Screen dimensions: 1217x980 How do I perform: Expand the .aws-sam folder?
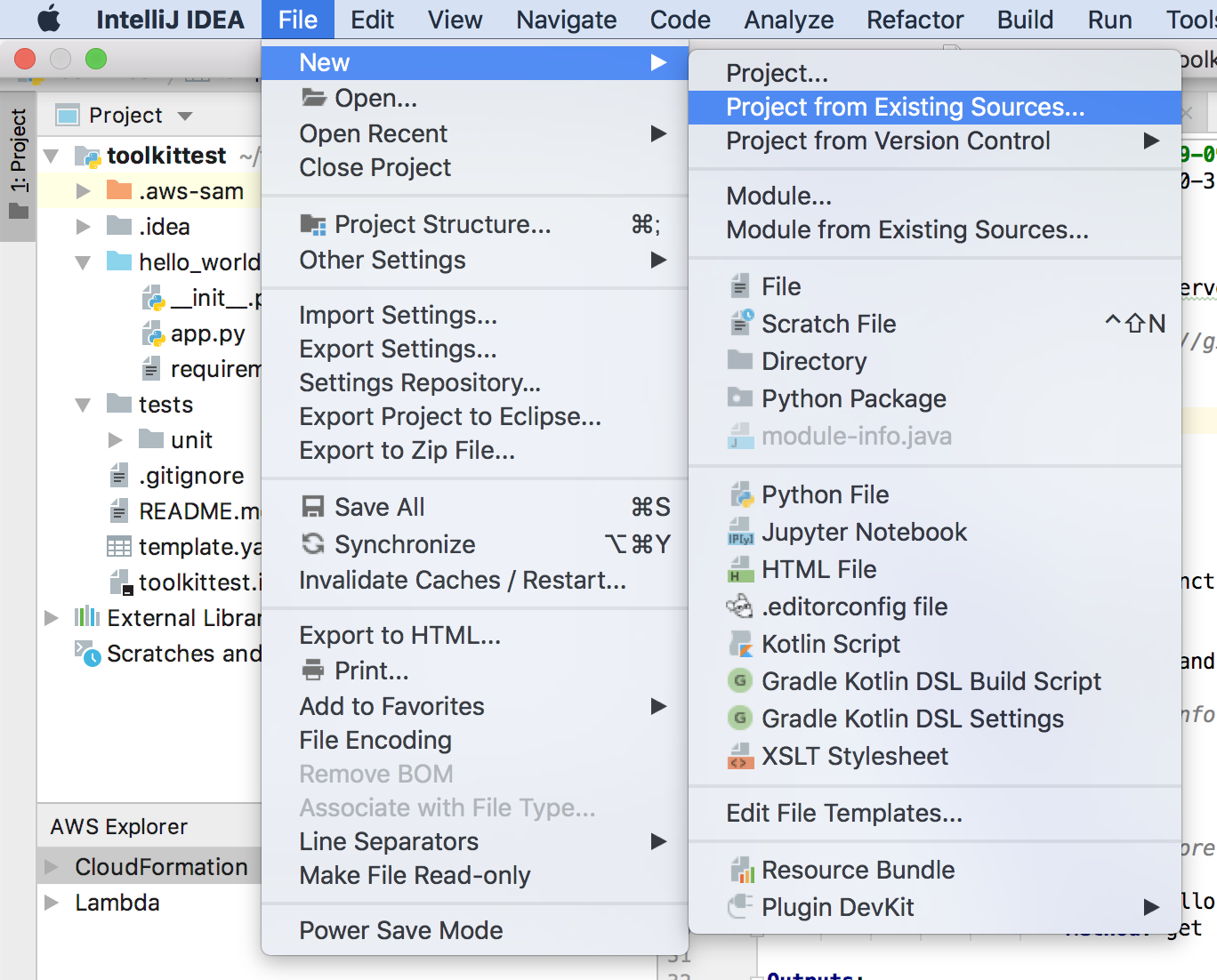coord(83,191)
